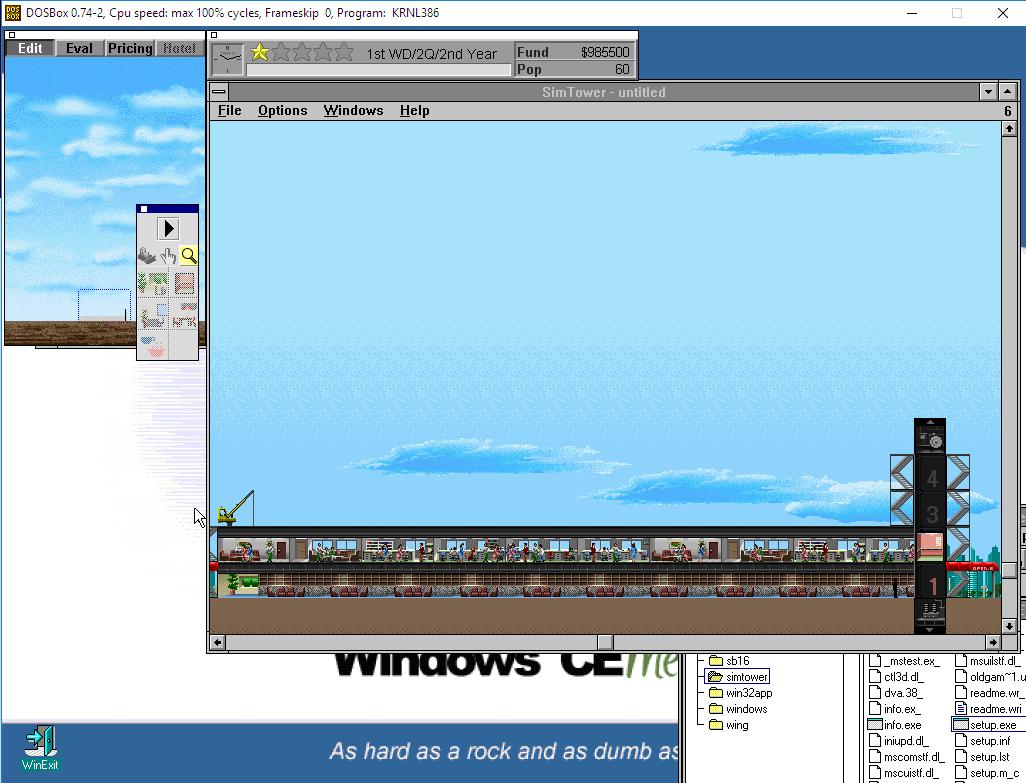This screenshot has height=783, width=1026.
Task: Open the Options menu
Action: pos(283,111)
